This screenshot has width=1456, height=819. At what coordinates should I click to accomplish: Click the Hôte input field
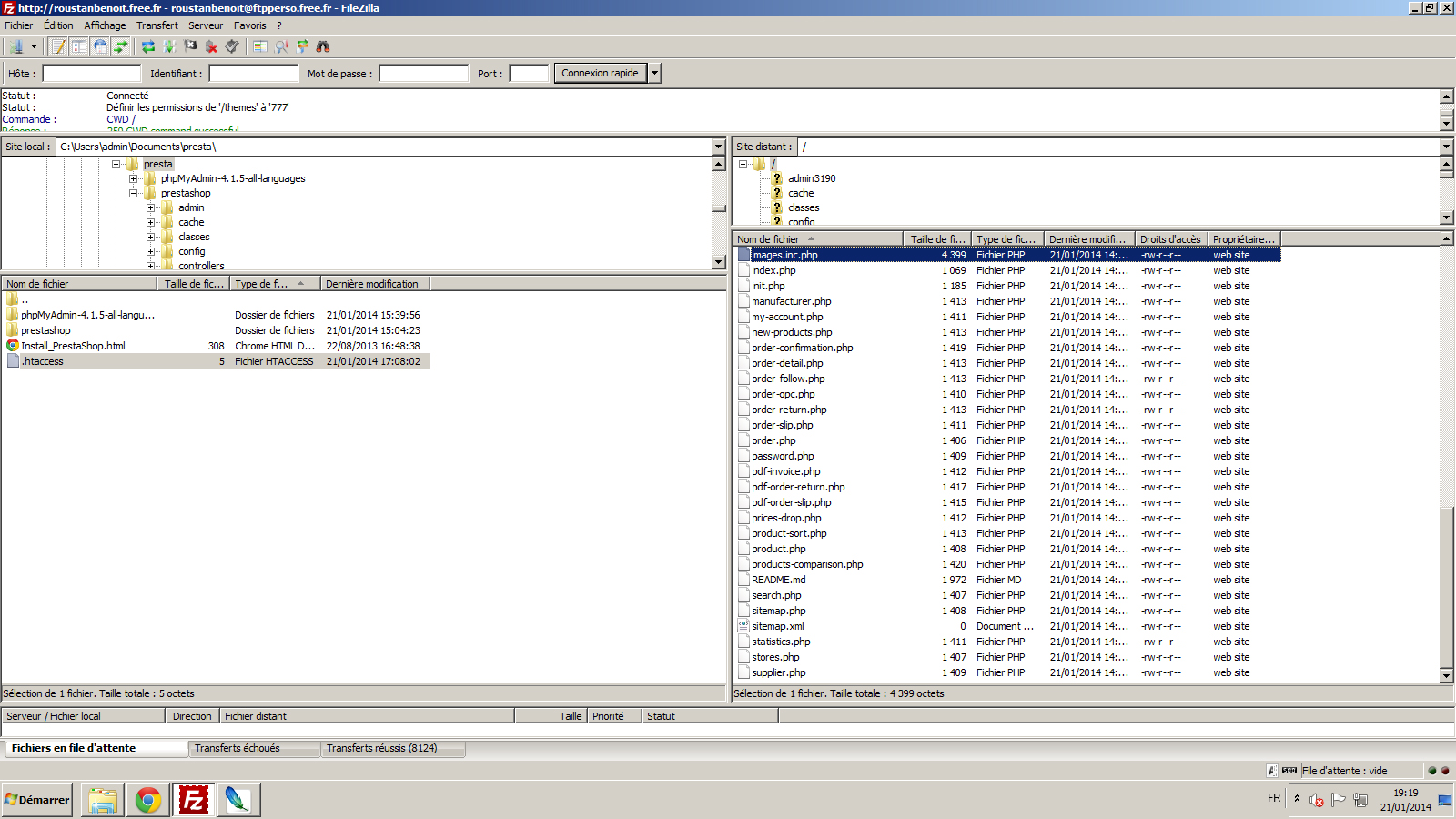coord(92,74)
